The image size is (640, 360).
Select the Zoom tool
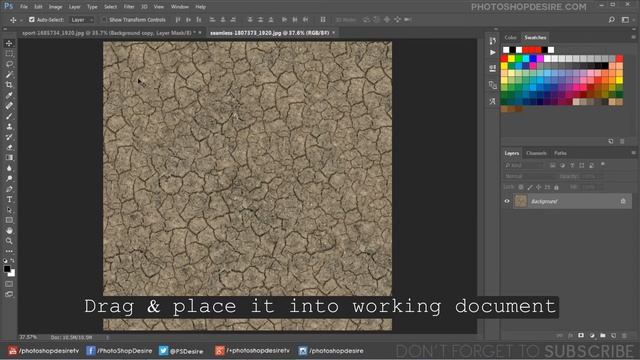point(9,241)
